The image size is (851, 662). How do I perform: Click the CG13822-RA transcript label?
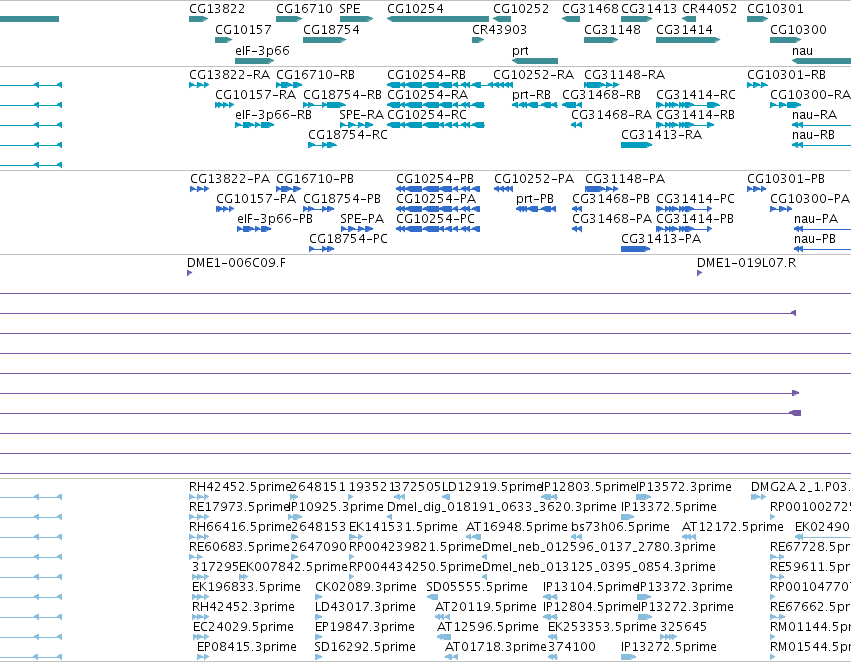coord(229,74)
